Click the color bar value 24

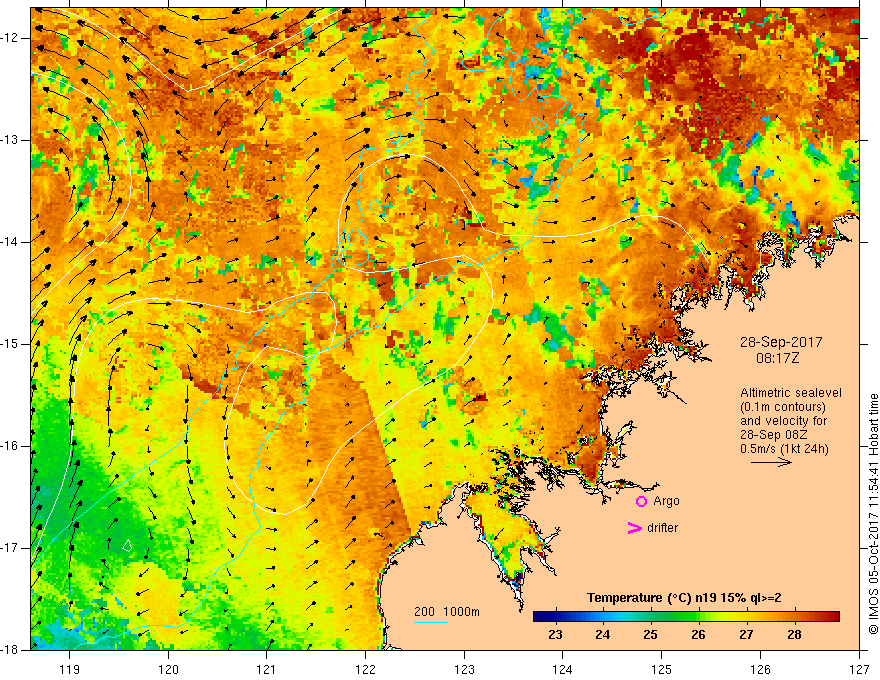click(603, 635)
